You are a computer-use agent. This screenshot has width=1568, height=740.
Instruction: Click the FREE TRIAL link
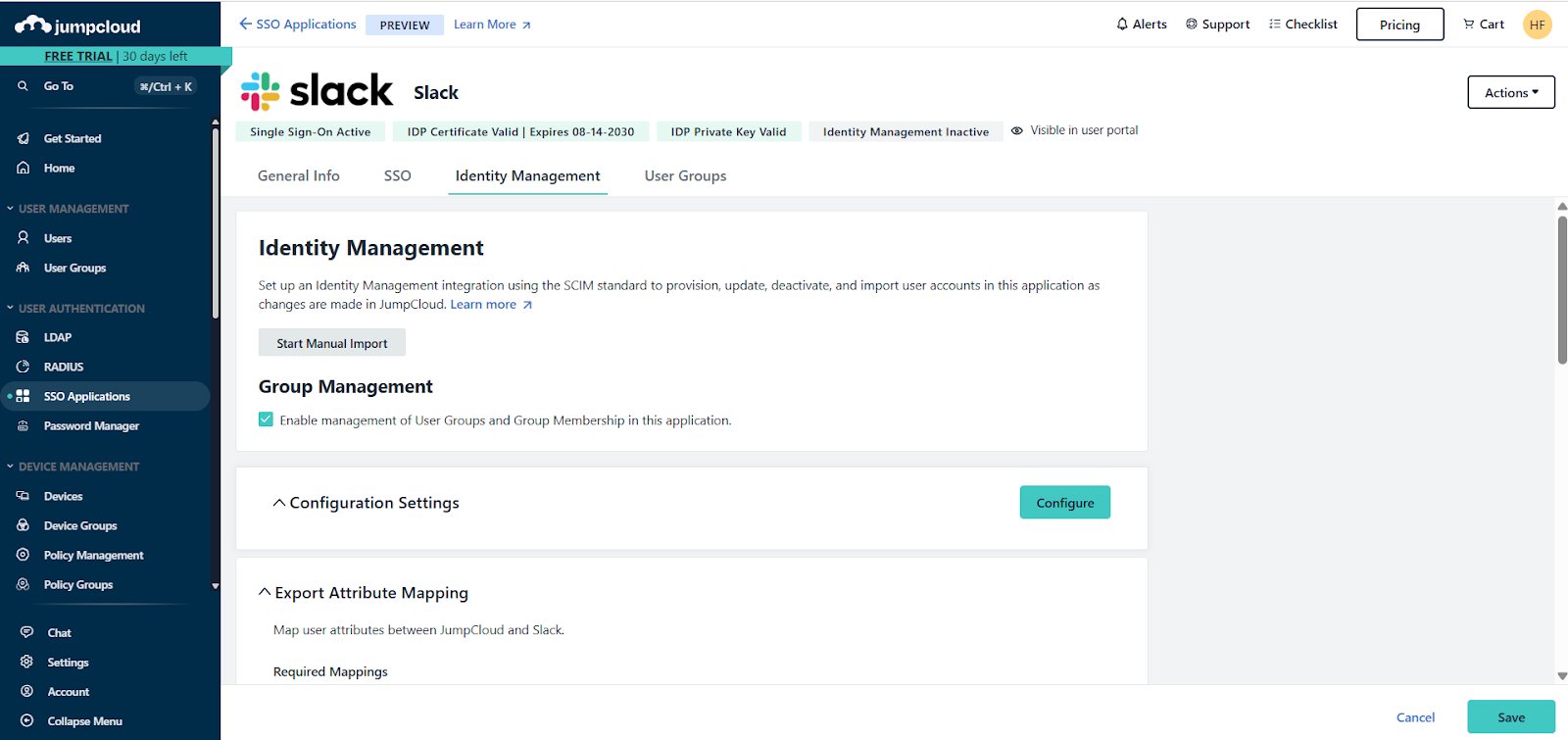coord(78,56)
